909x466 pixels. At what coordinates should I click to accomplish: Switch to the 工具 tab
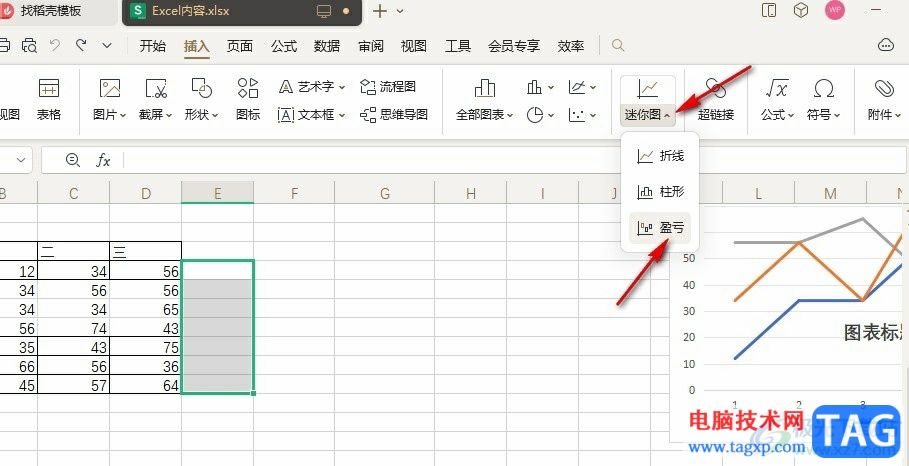(x=458, y=46)
